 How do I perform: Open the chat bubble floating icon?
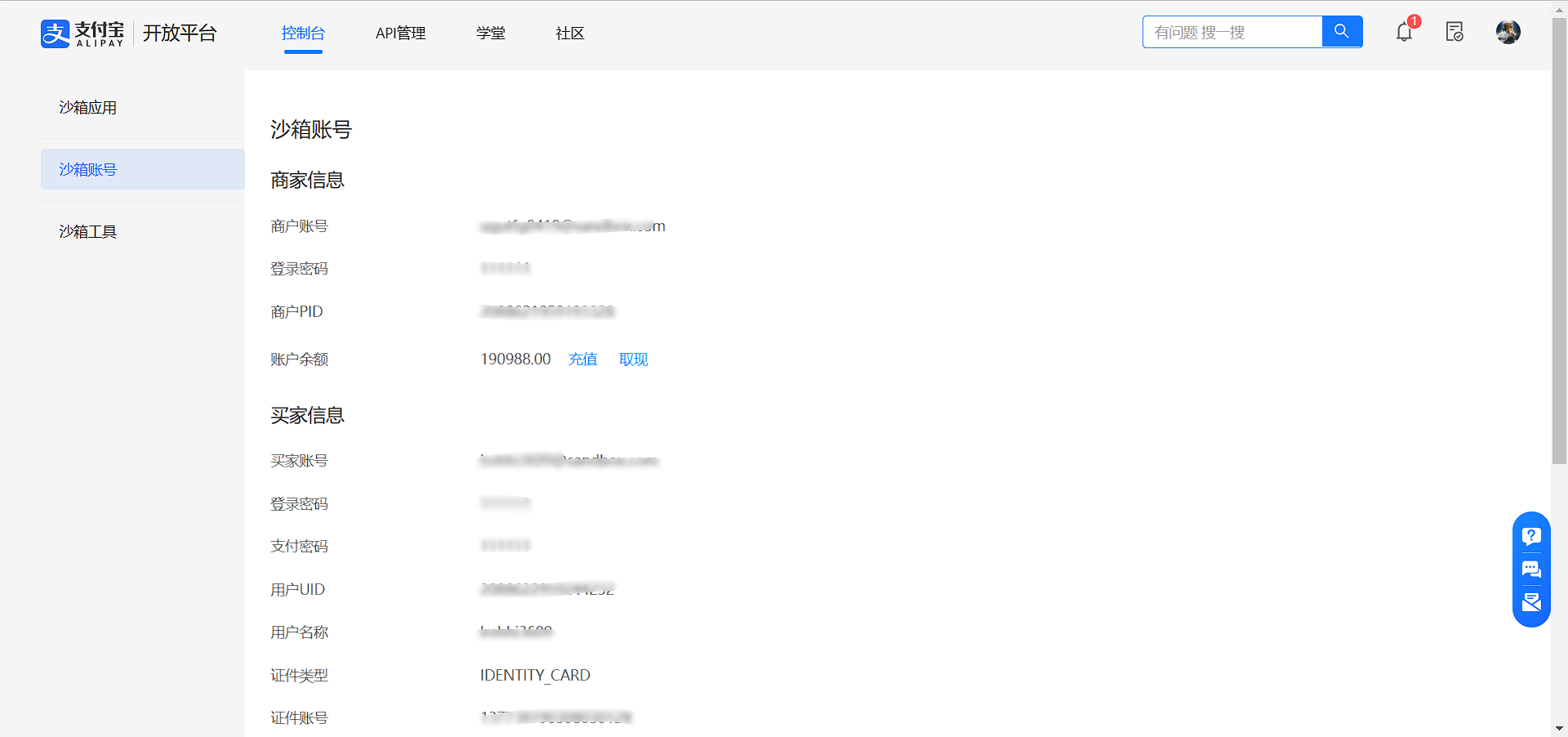[1531, 569]
